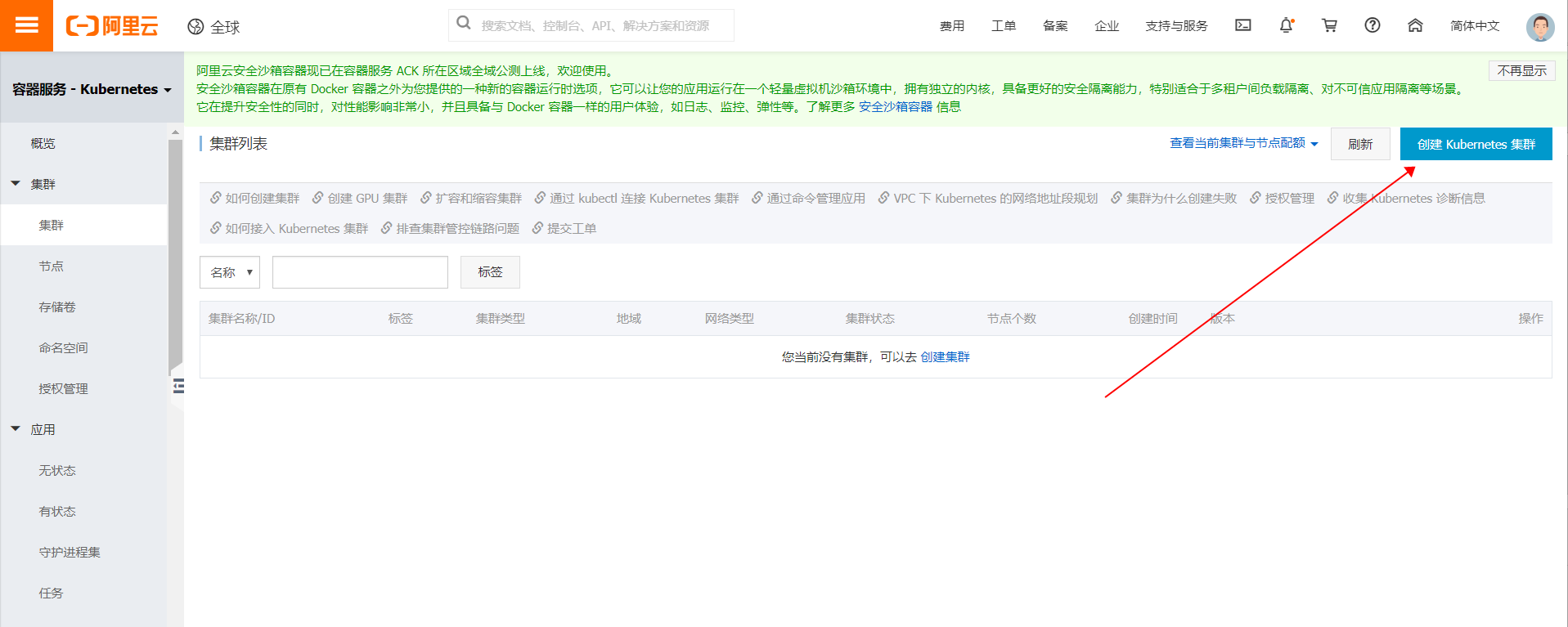1568x627 pixels.
Task: Click the home icon in top bar
Action: tap(1415, 25)
